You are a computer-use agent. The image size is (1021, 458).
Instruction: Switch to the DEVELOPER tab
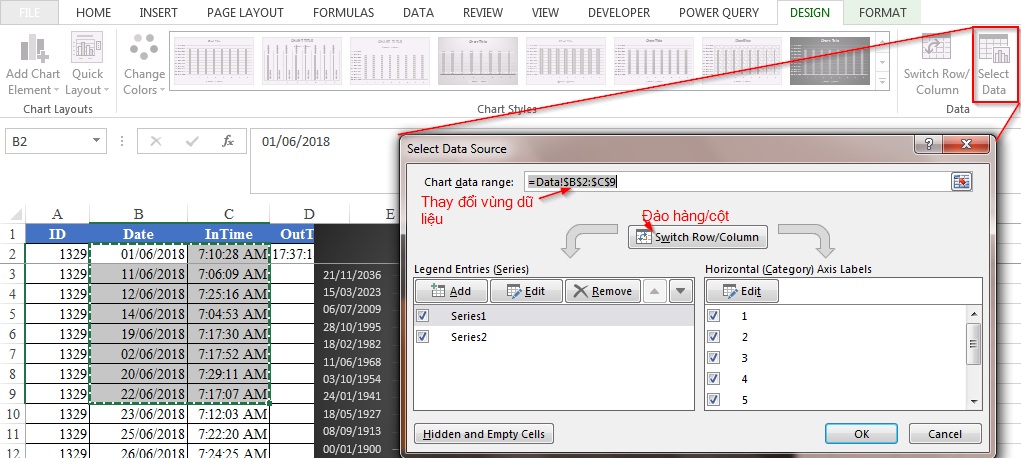pos(619,12)
